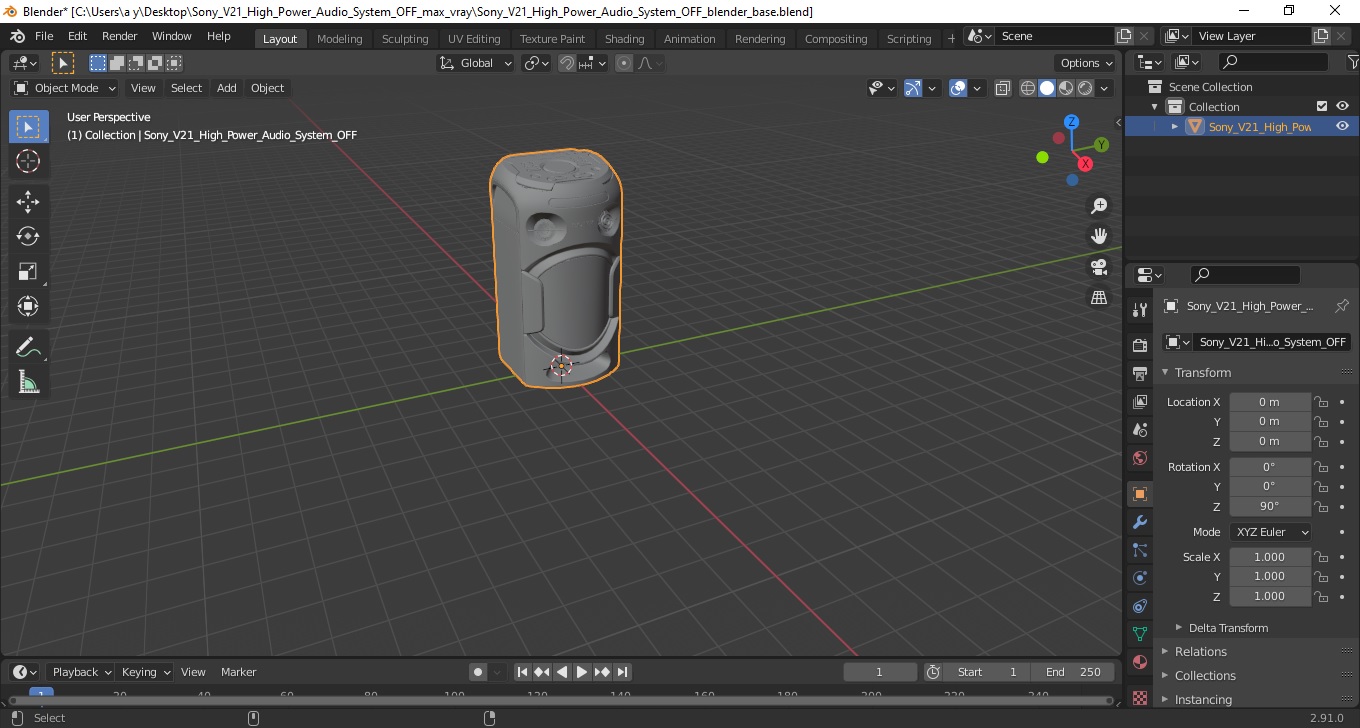This screenshot has height=728, width=1360.
Task: Open the Object Mode dropdown
Action: [x=65, y=88]
